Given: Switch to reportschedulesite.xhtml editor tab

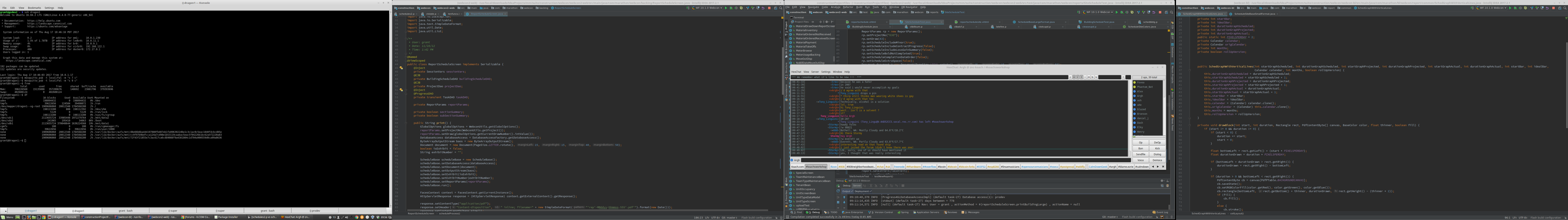Looking at the screenshot, I should pyautogui.click(x=974, y=22).
